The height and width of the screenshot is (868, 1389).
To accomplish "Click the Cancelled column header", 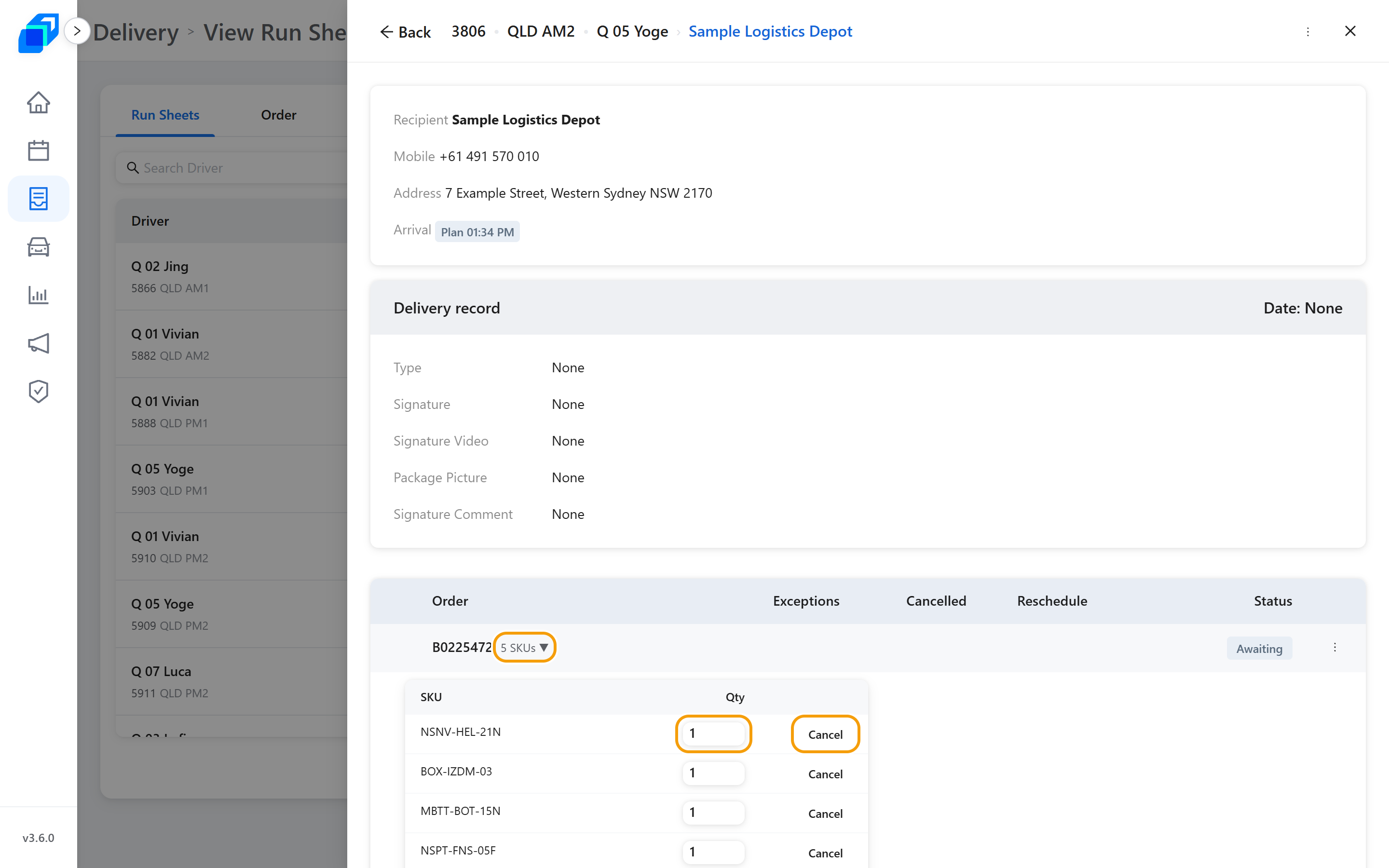I will point(936,601).
